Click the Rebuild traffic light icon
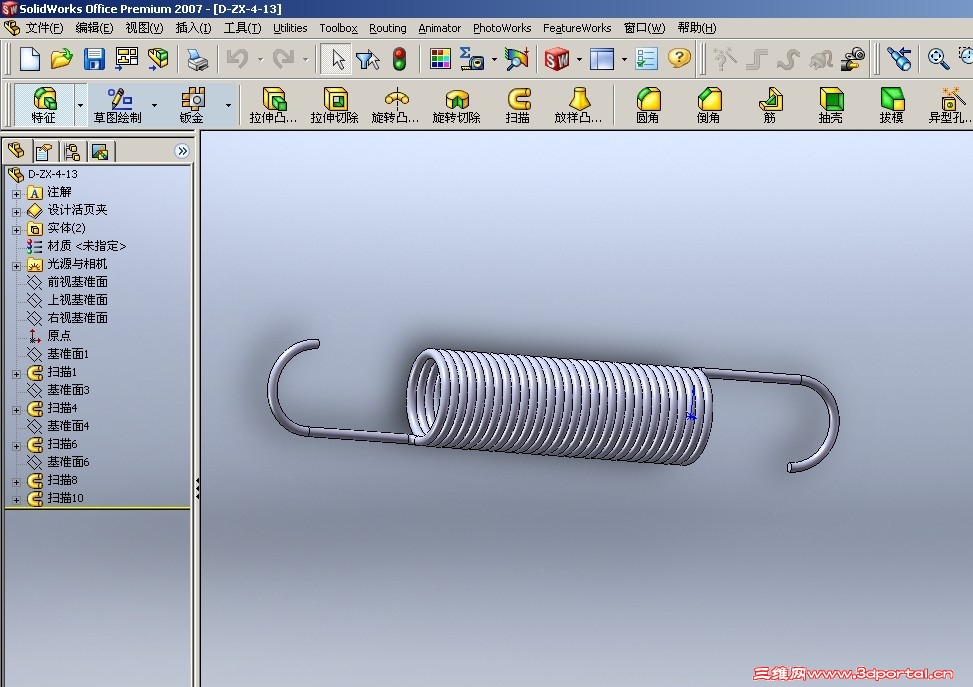 pos(400,60)
